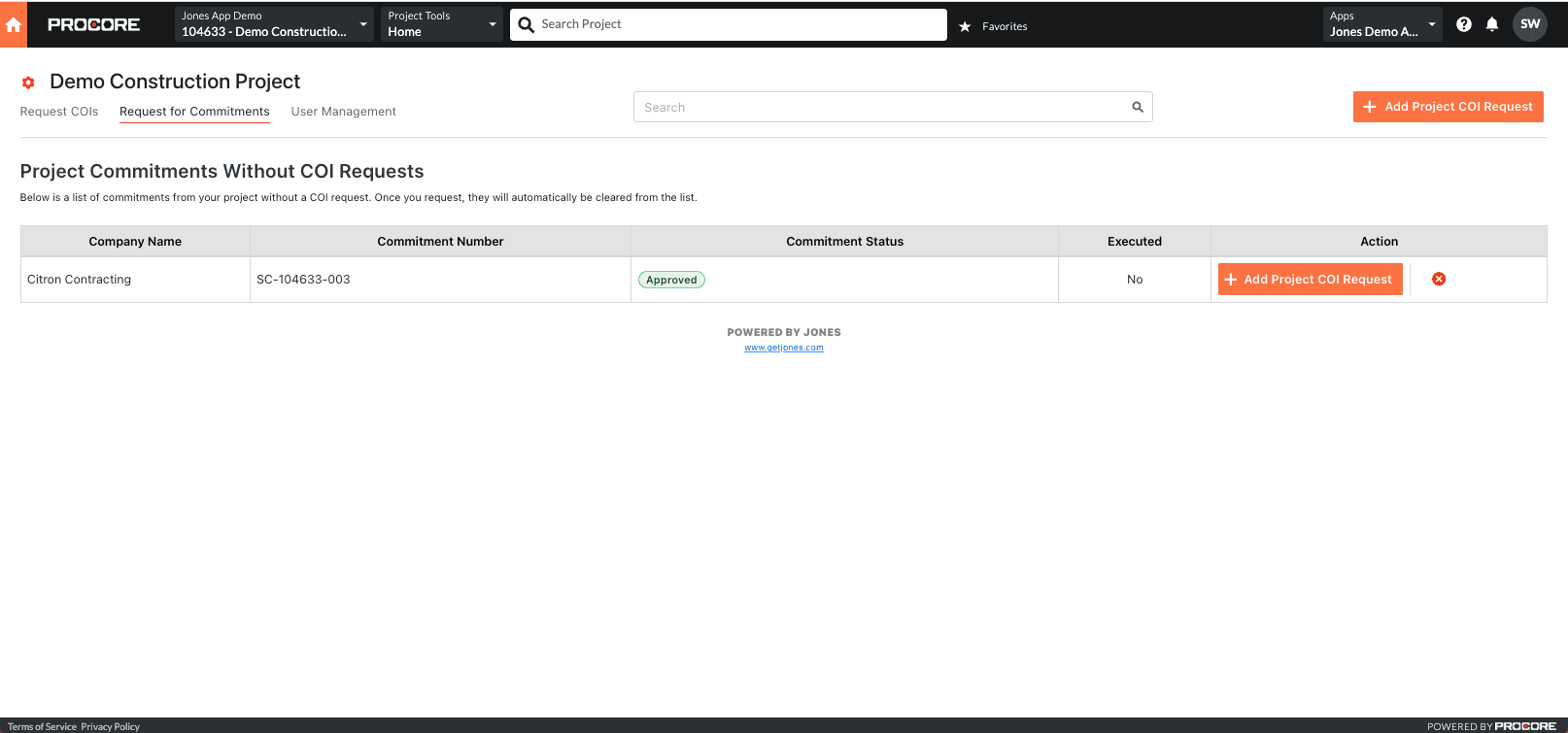Expand the Apps dropdown menu

click(1382, 24)
